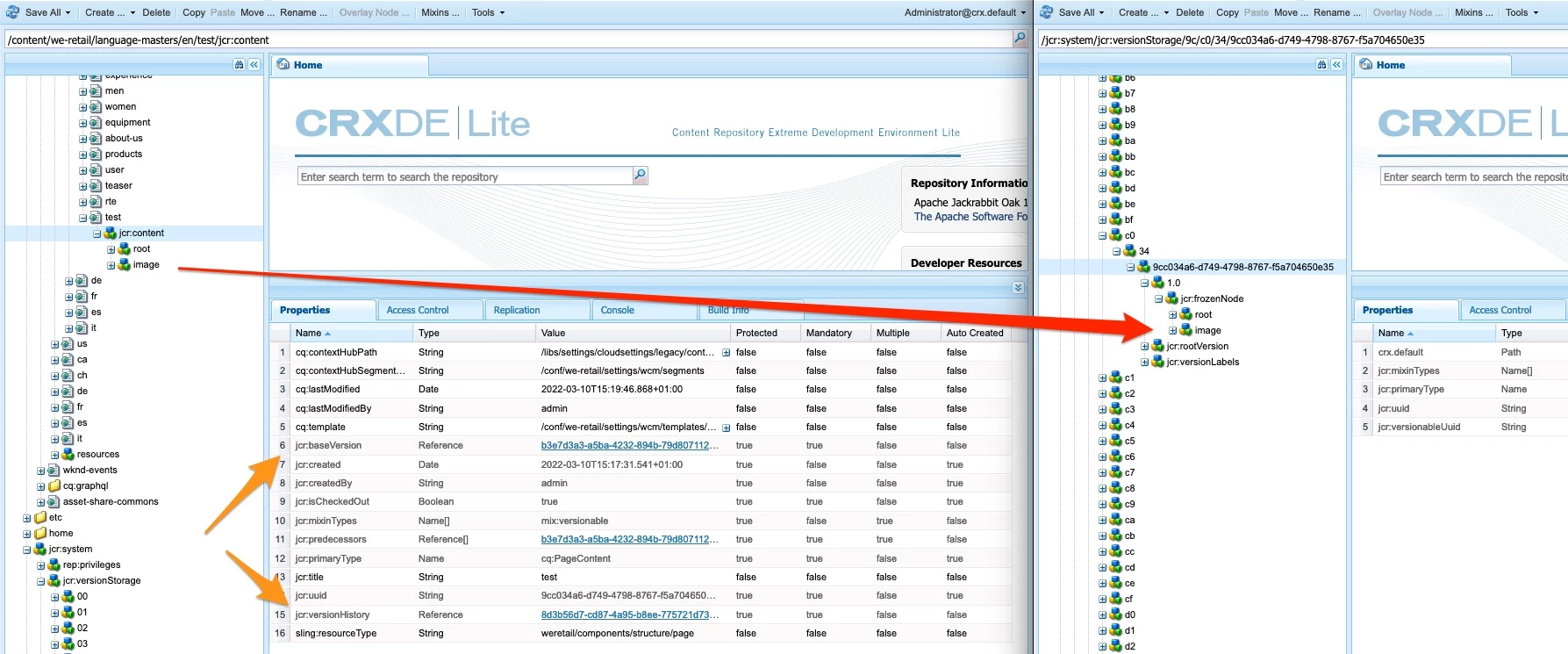The width and height of the screenshot is (1568, 654).
Task: Click the 'resources' node icon
Action: 68,455
